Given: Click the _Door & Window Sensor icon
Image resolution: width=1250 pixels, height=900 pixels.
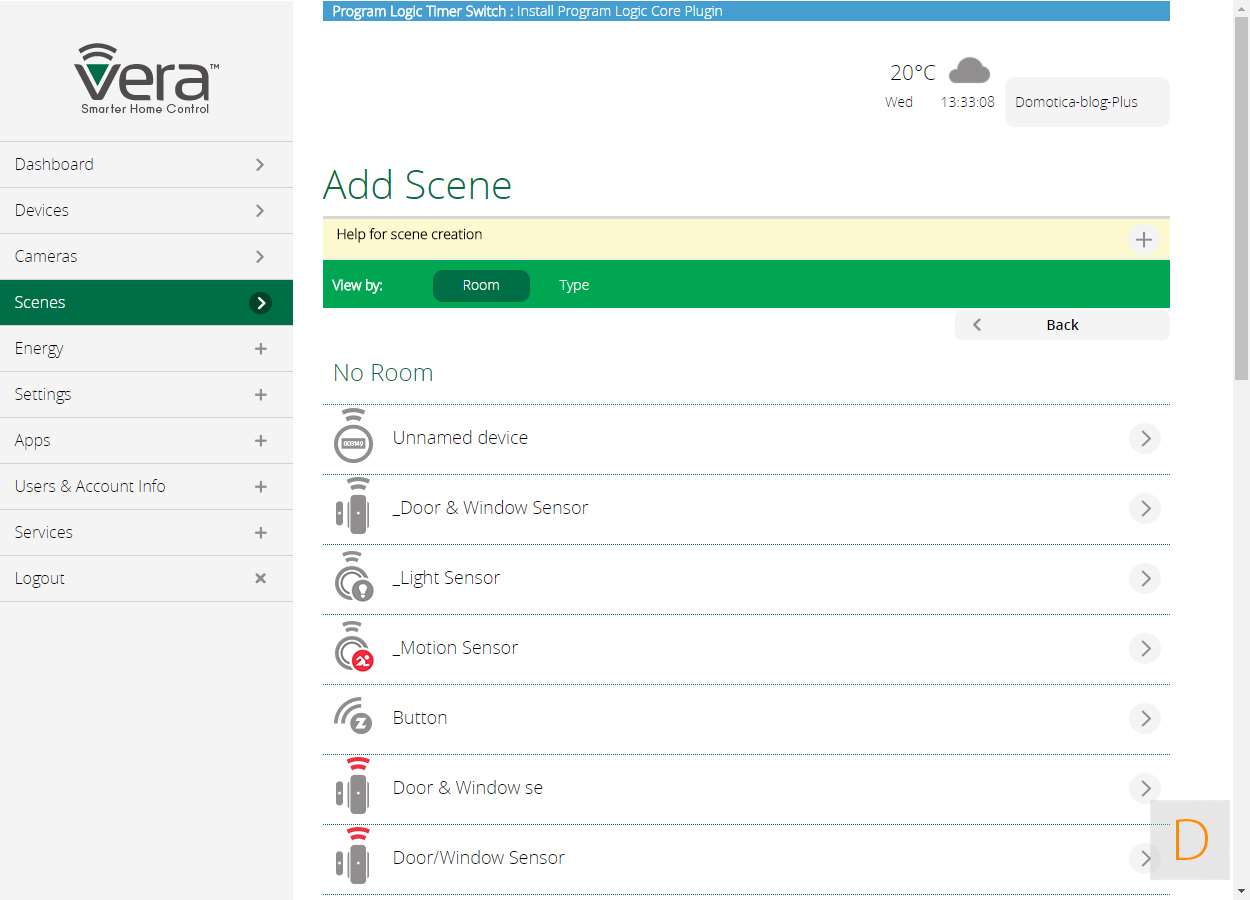Looking at the screenshot, I should pyautogui.click(x=353, y=507).
